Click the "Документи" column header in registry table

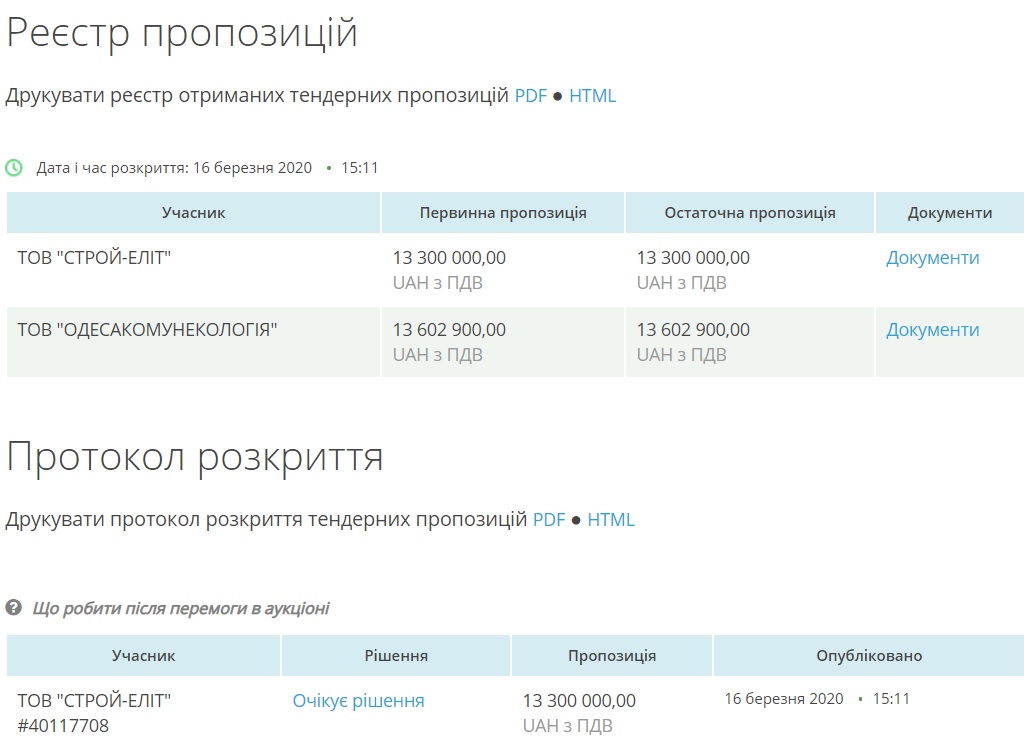[x=950, y=213]
